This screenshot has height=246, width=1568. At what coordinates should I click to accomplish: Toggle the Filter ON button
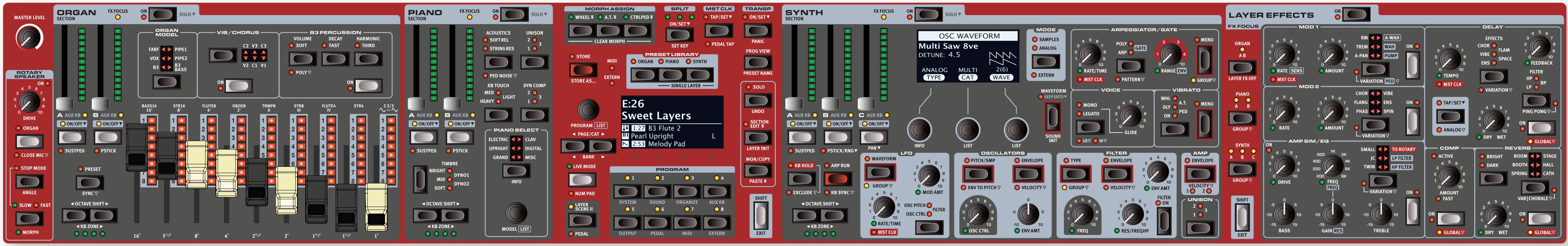click(1163, 221)
